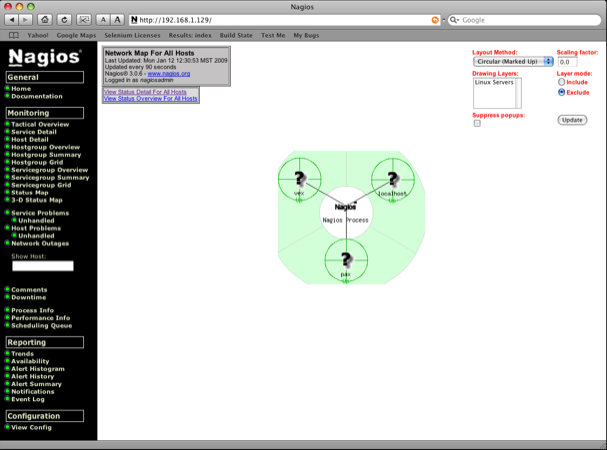This screenshot has width=607, height=450.
Task: Click the larger text size A button
Action: coord(118,20)
